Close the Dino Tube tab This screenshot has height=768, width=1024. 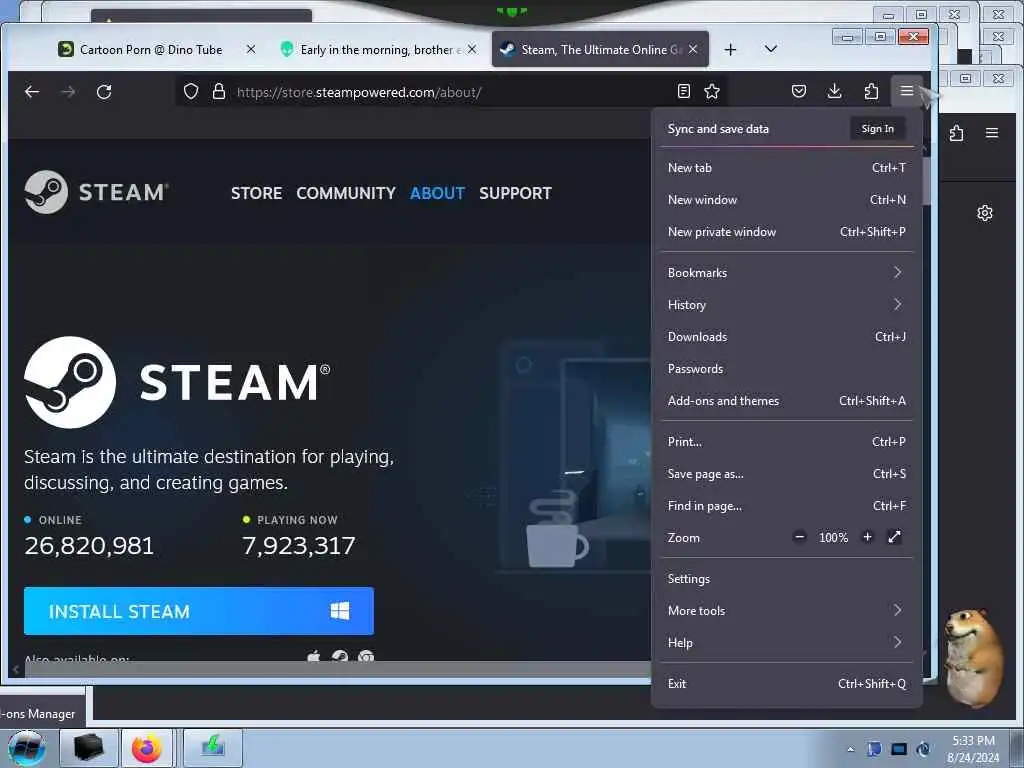(x=251, y=49)
